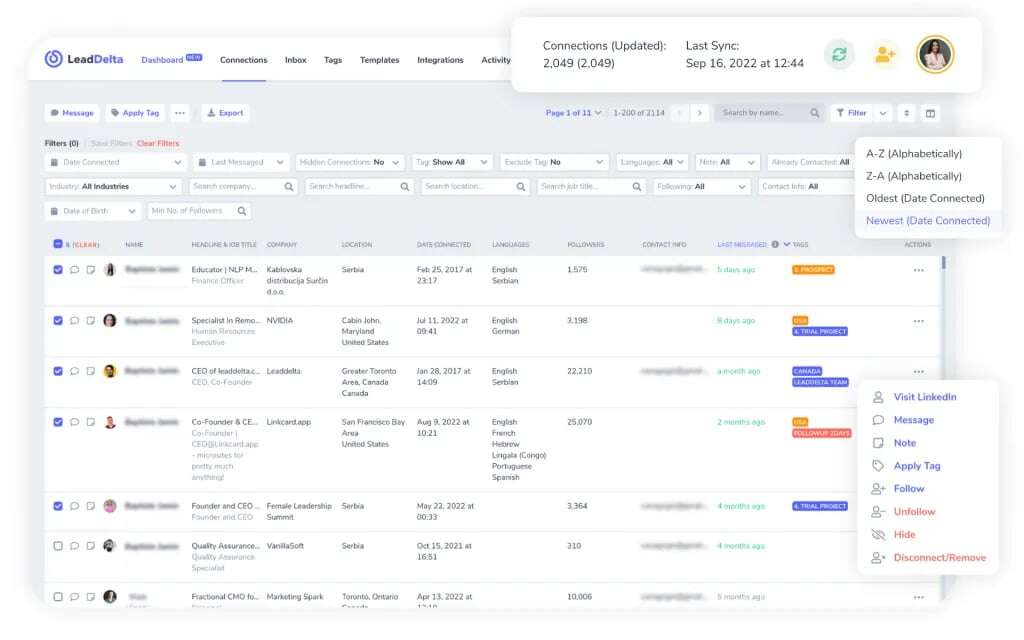
Task: Deselect the select-all checkbox in the header
Action: (x=57, y=244)
